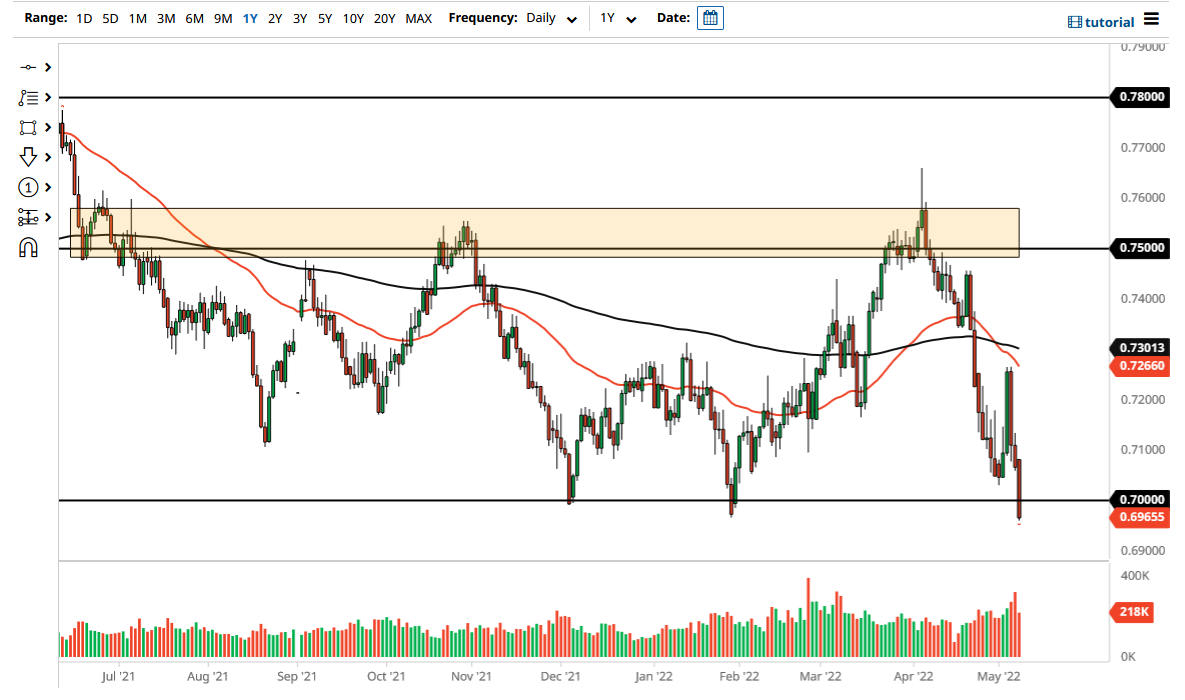
Task: Expand the trendline tool options chevron
Action: 47,67
